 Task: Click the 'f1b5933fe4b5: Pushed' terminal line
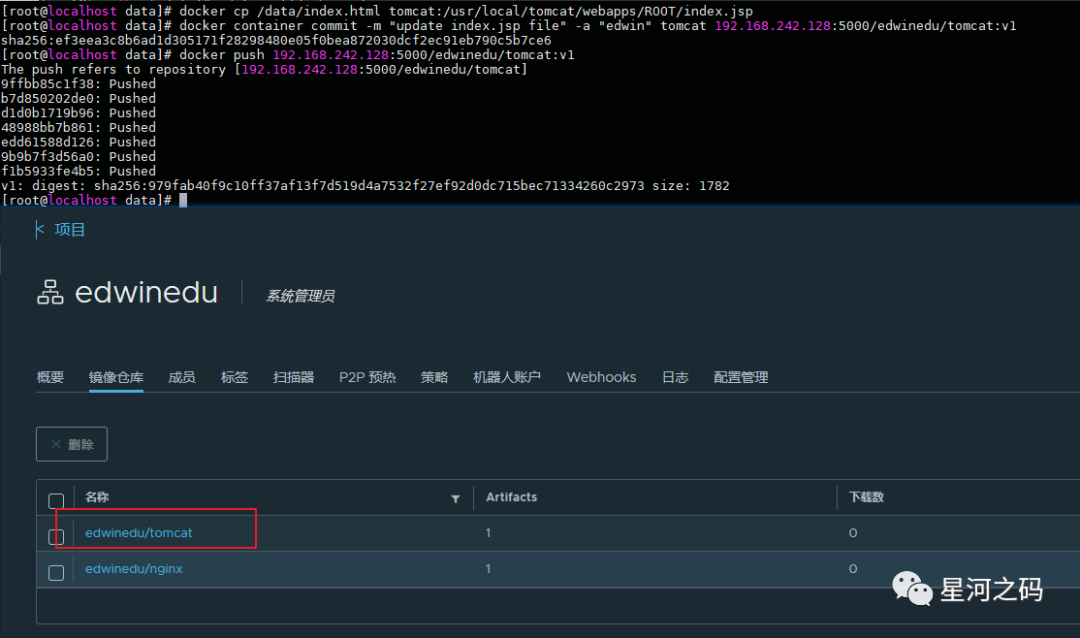point(79,171)
